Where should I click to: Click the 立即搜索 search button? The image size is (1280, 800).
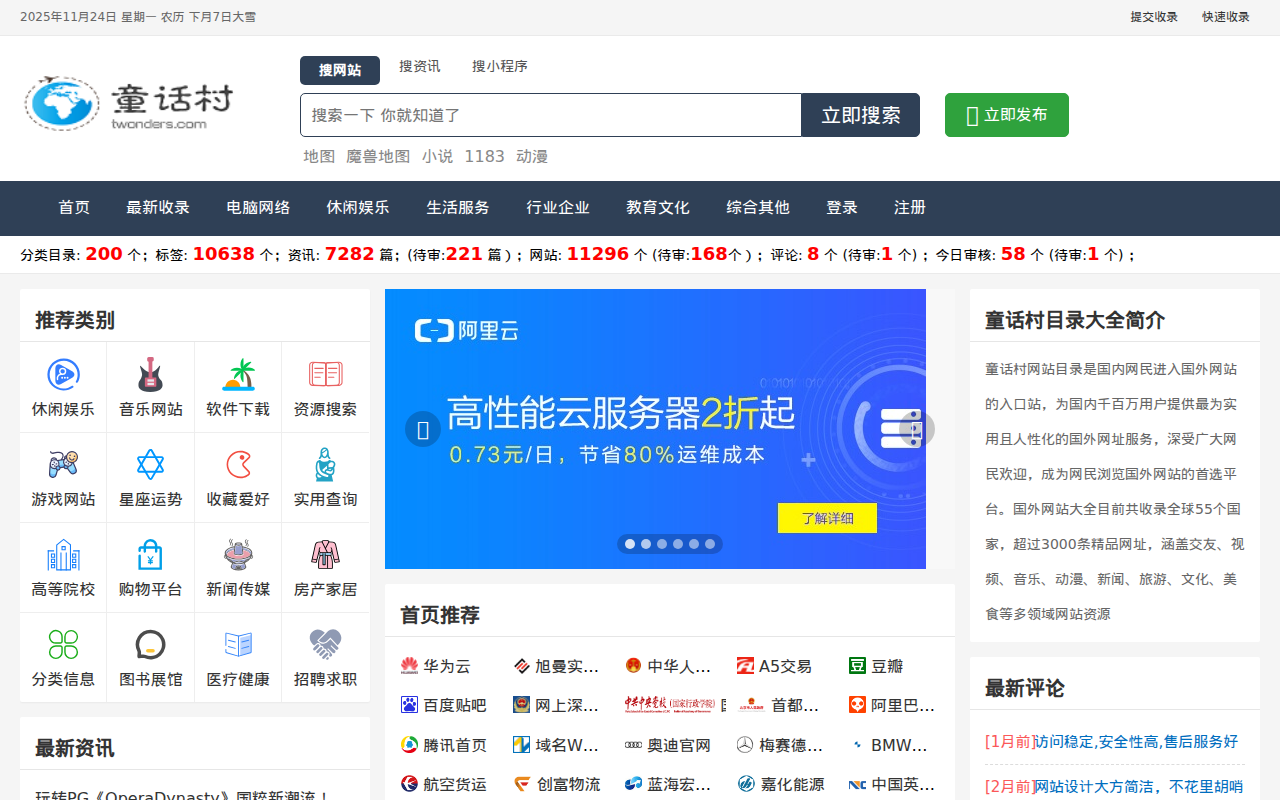pyautogui.click(x=859, y=114)
